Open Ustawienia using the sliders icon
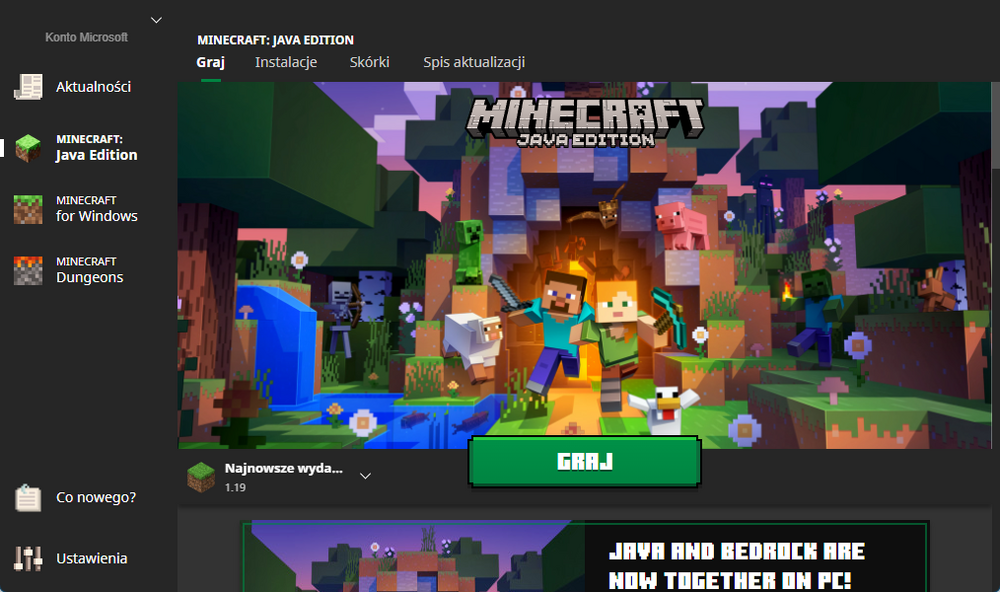This screenshot has height=592, width=1000. (x=27, y=558)
